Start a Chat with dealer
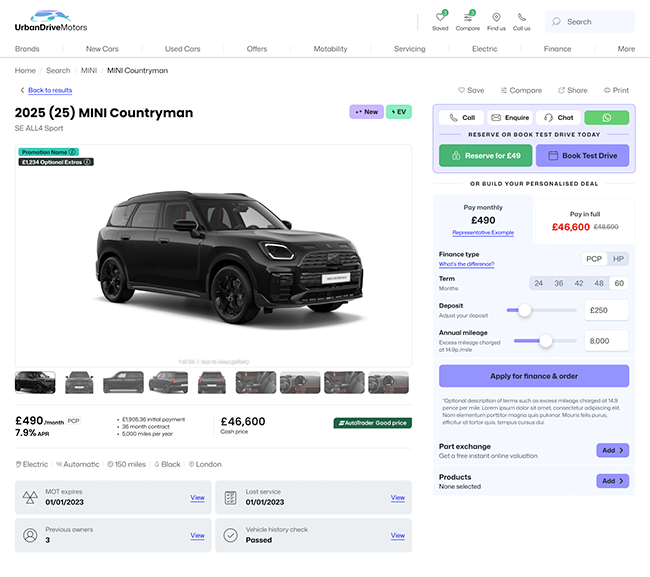Viewport: 650px width, 577px height. point(558,118)
